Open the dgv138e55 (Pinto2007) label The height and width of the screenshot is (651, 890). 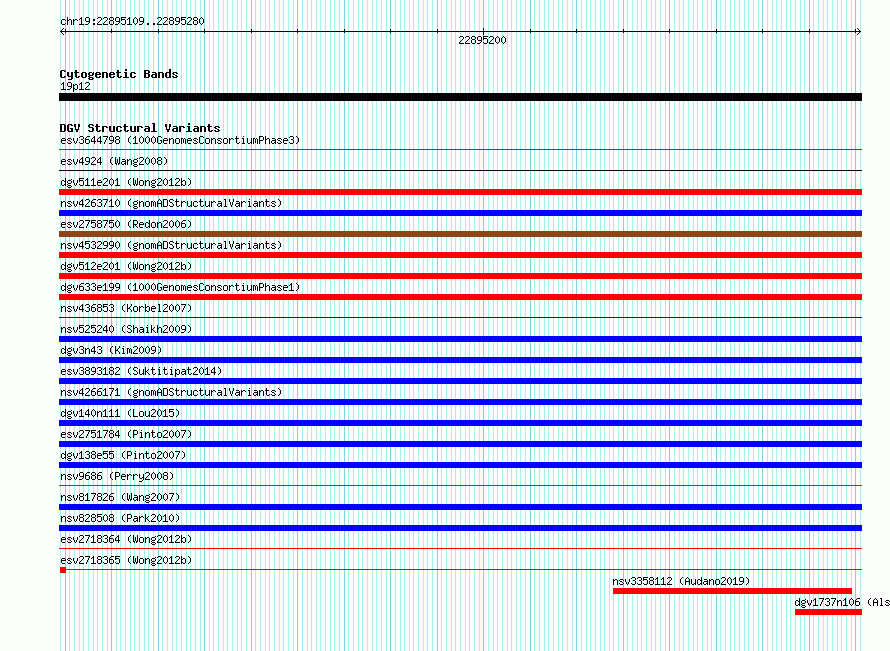(x=123, y=455)
